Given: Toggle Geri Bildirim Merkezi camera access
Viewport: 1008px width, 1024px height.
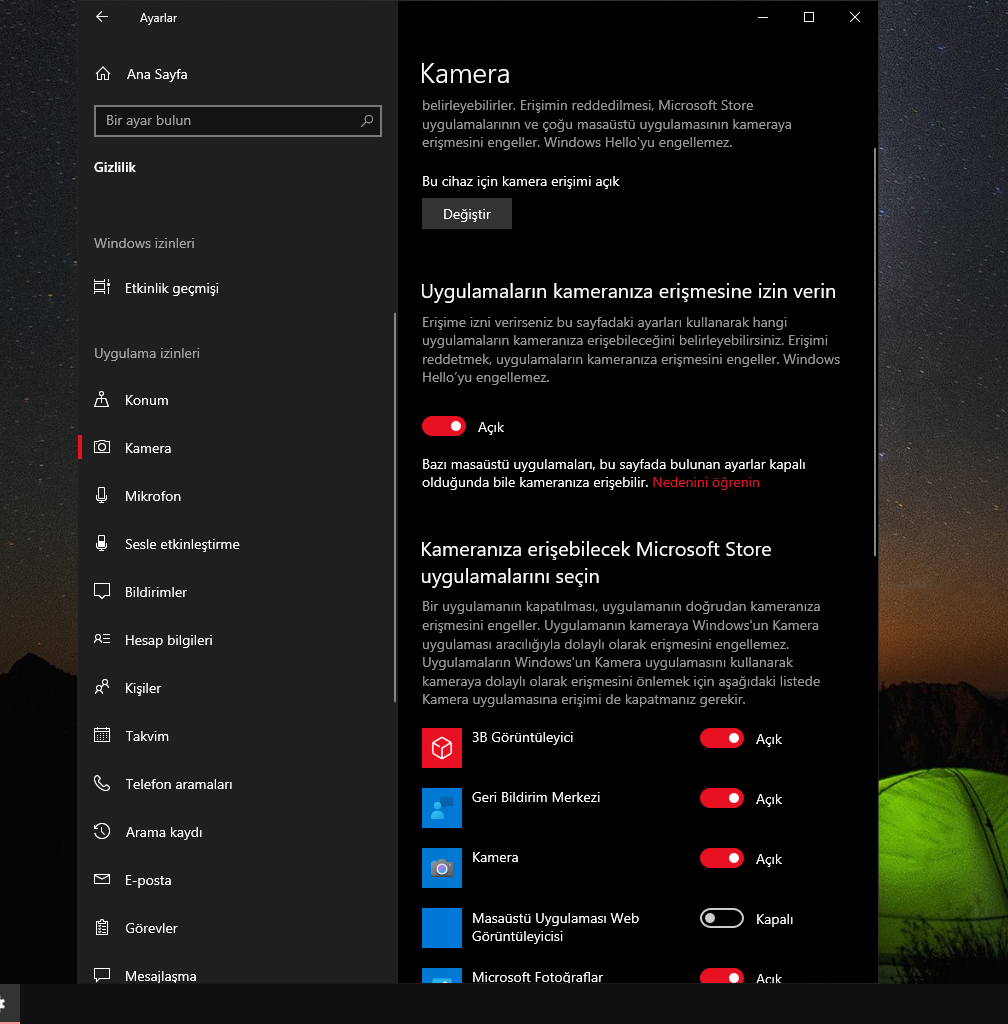Looking at the screenshot, I should [721, 799].
